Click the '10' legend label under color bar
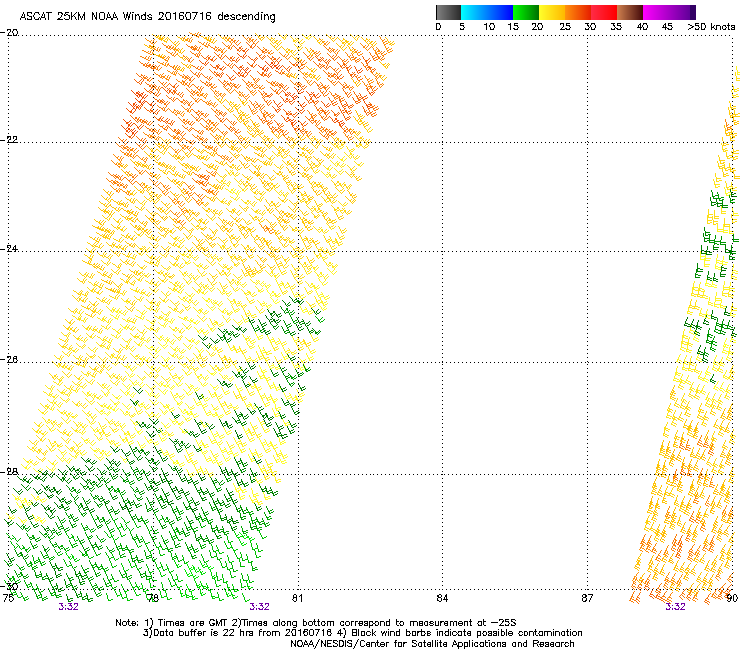740x650 pixels. pos(489,27)
